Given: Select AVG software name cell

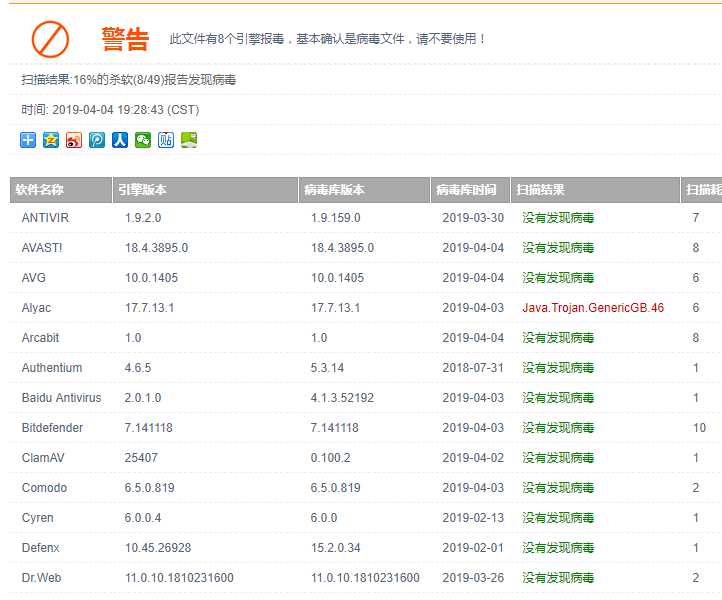Looking at the screenshot, I should [34, 278].
